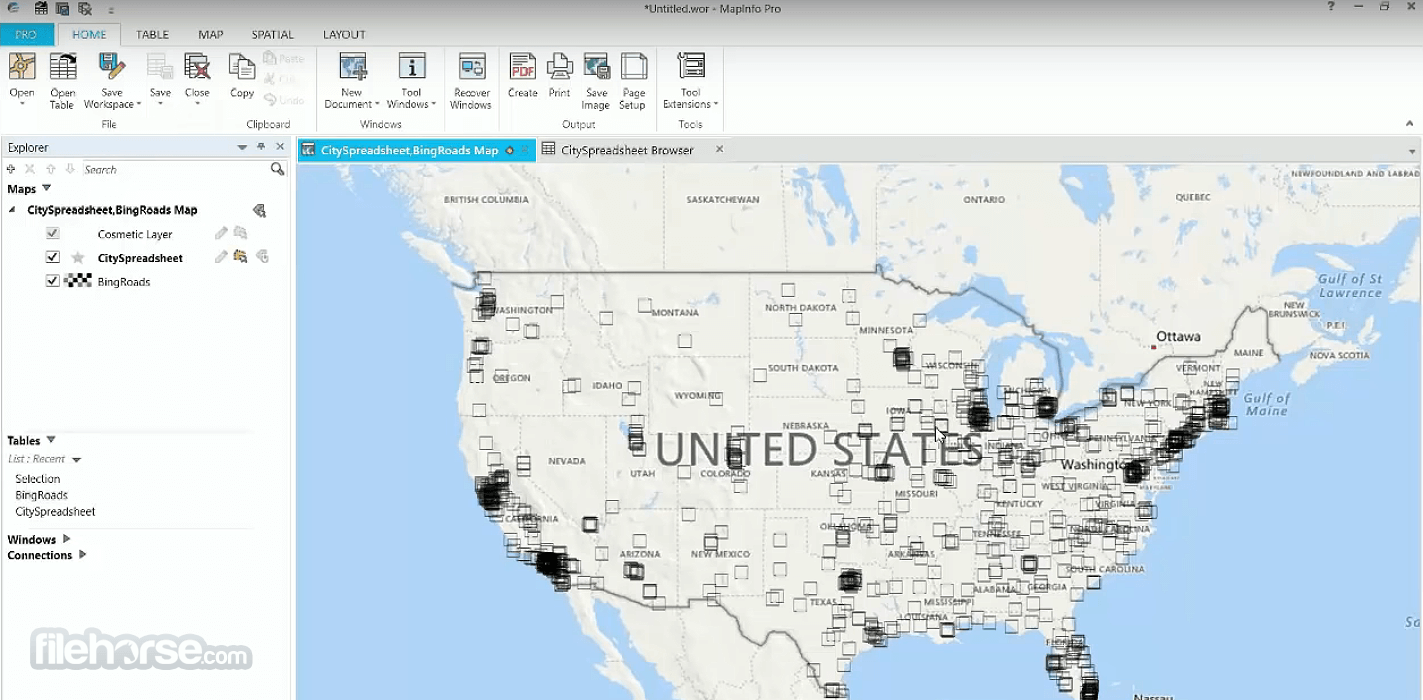Open the Tool Extensions dropdown arrow

[x=716, y=105]
